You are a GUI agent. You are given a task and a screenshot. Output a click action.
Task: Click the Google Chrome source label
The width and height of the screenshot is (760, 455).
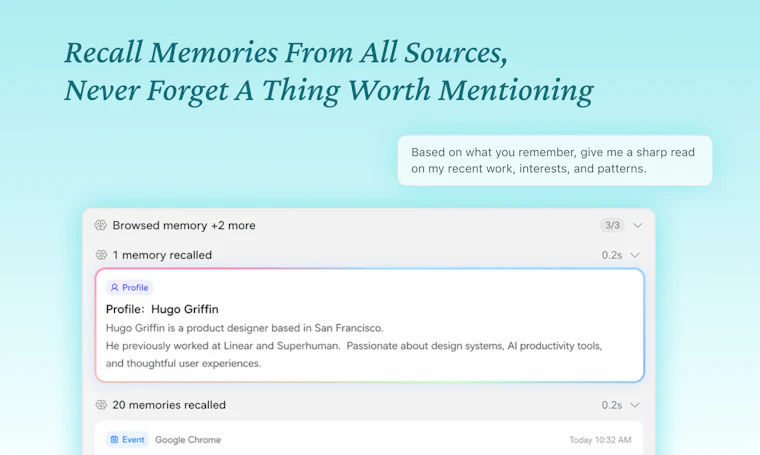click(x=188, y=439)
